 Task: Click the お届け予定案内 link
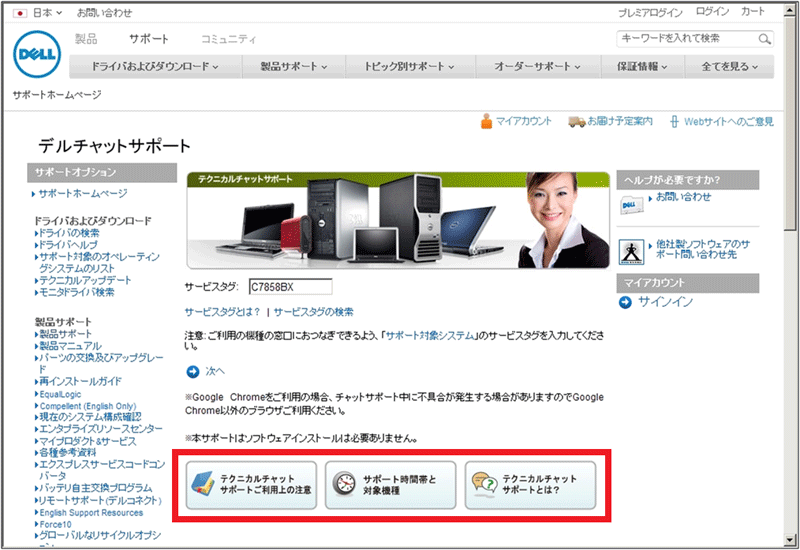620,121
